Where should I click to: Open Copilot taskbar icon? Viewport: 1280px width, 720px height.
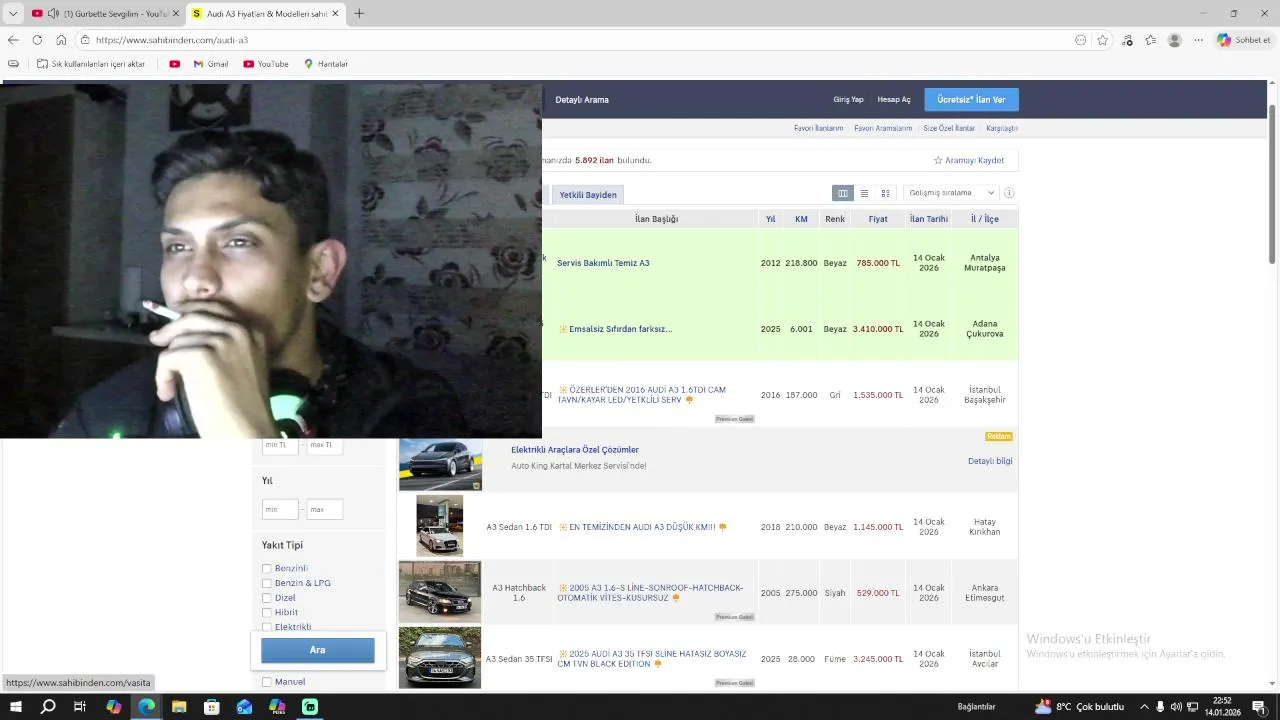113,707
